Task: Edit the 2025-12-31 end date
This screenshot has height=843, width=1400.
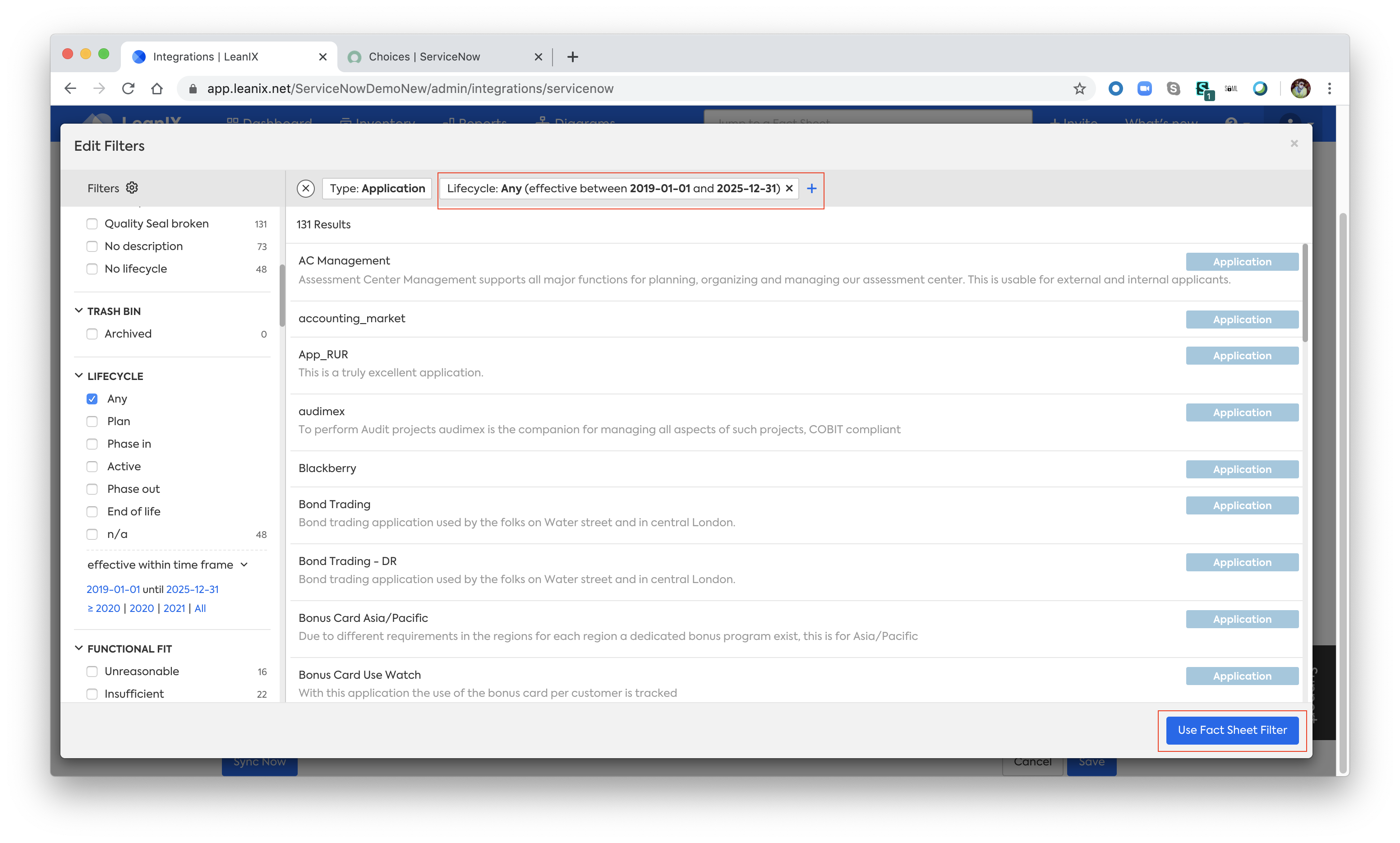Action: [x=193, y=590]
